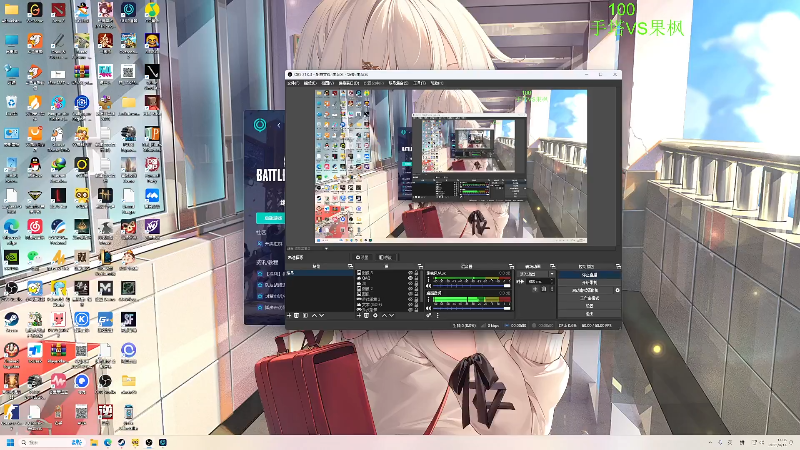Image resolution: width=800 pixels, height=450 pixels.
Task: Open the QQ penguin desktop shortcut
Action: (34, 165)
